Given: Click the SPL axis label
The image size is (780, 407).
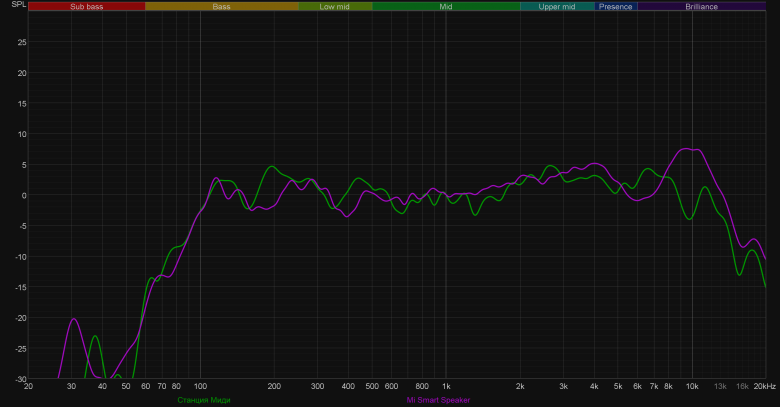Looking at the screenshot, I should pyautogui.click(x=18, y=4).
